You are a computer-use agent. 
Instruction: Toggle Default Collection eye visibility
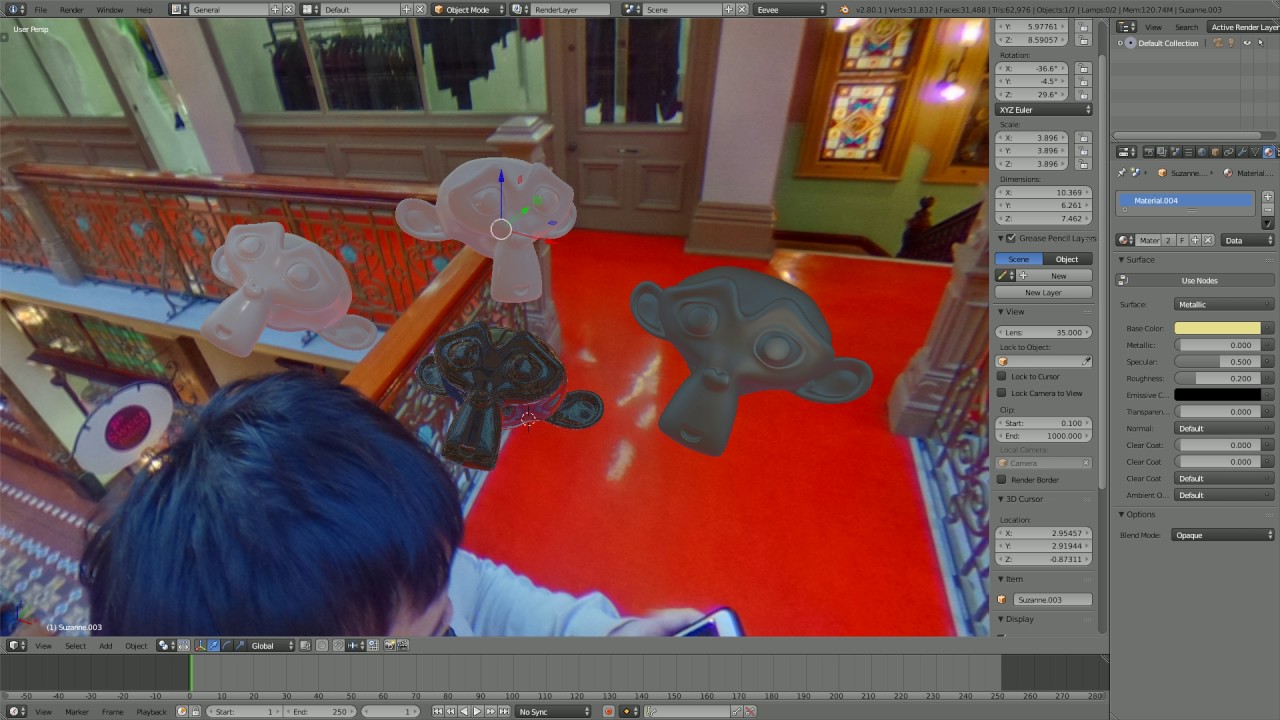pos(1246,43)
